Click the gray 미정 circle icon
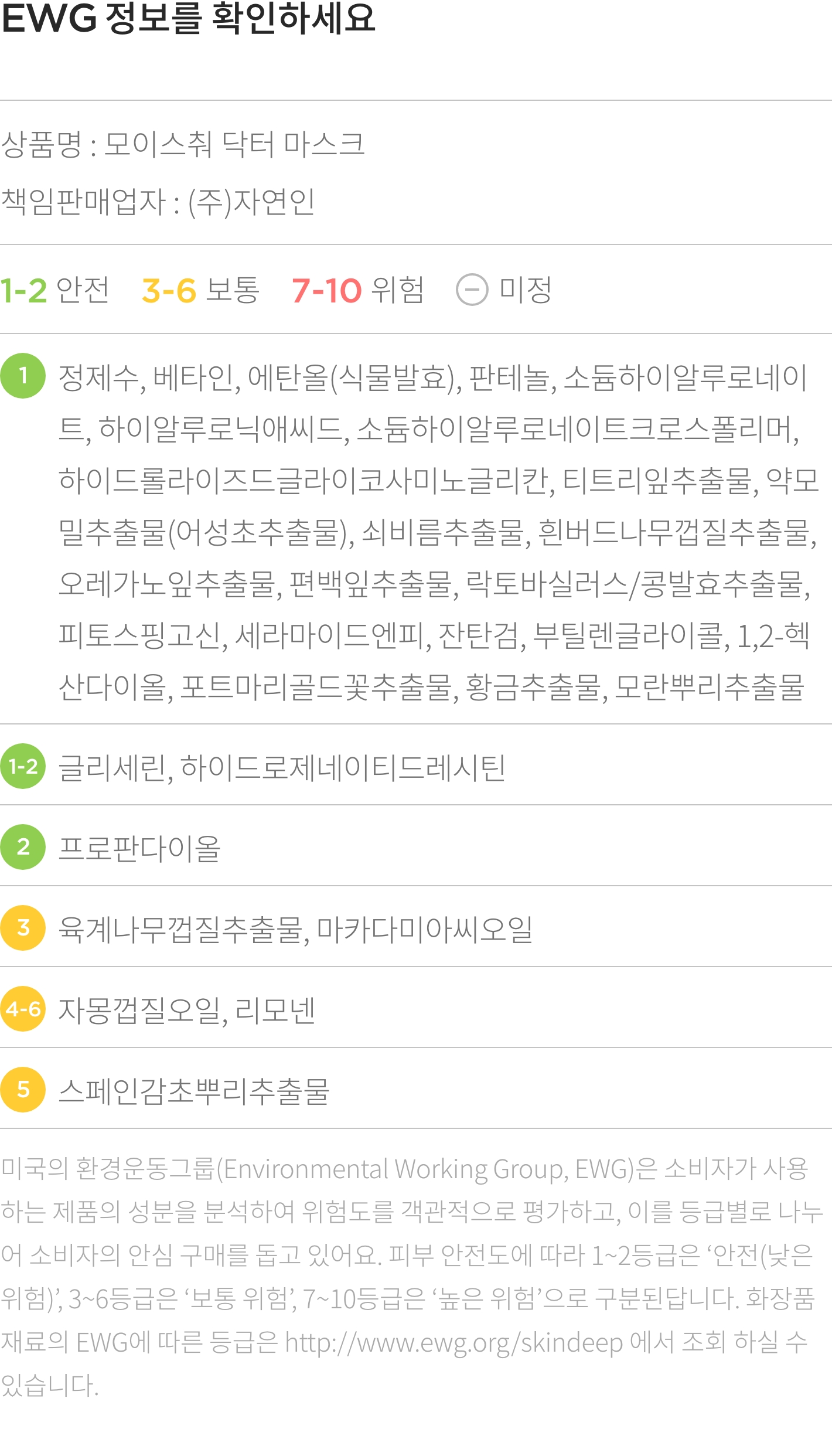This screenshot has height=1456, width=832. point(472,290)
